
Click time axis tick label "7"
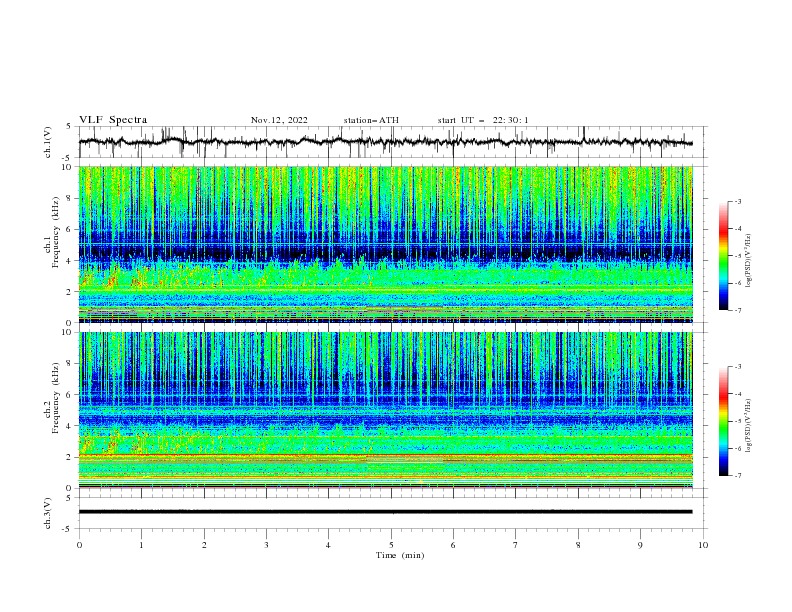coord(516,545)
